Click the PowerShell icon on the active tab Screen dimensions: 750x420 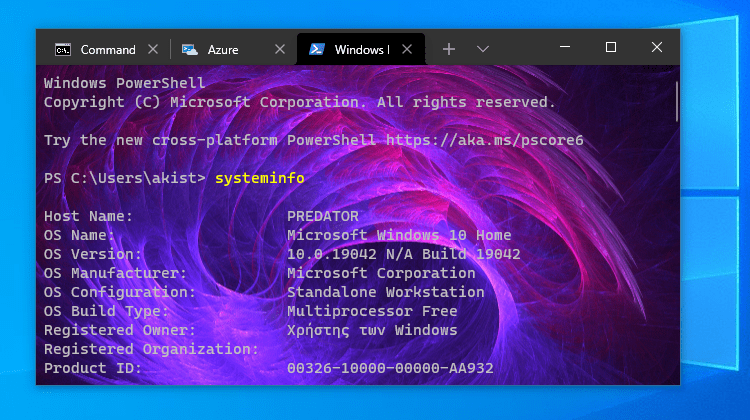[315, 49]
